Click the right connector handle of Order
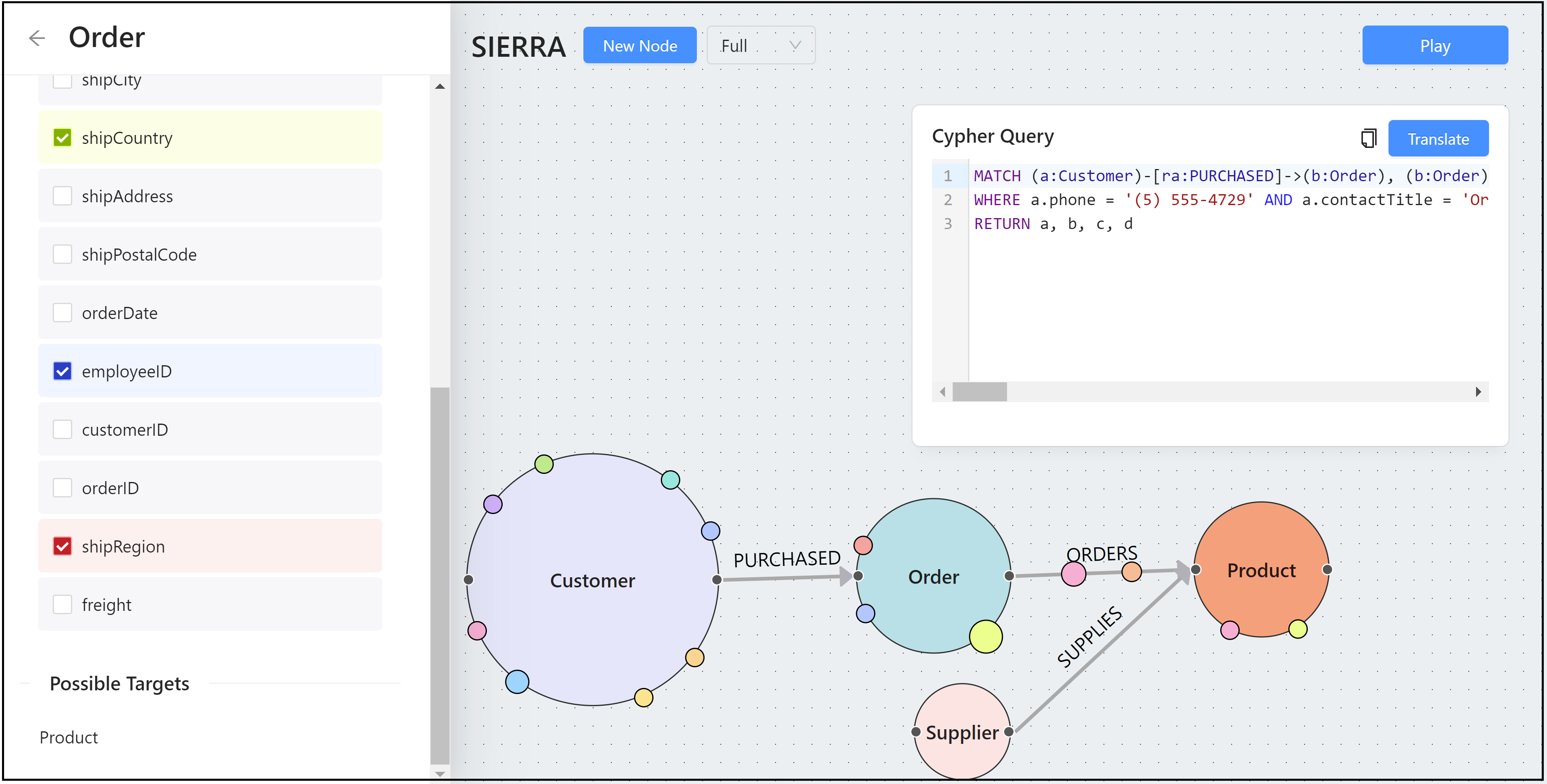 pos(1009,576)
